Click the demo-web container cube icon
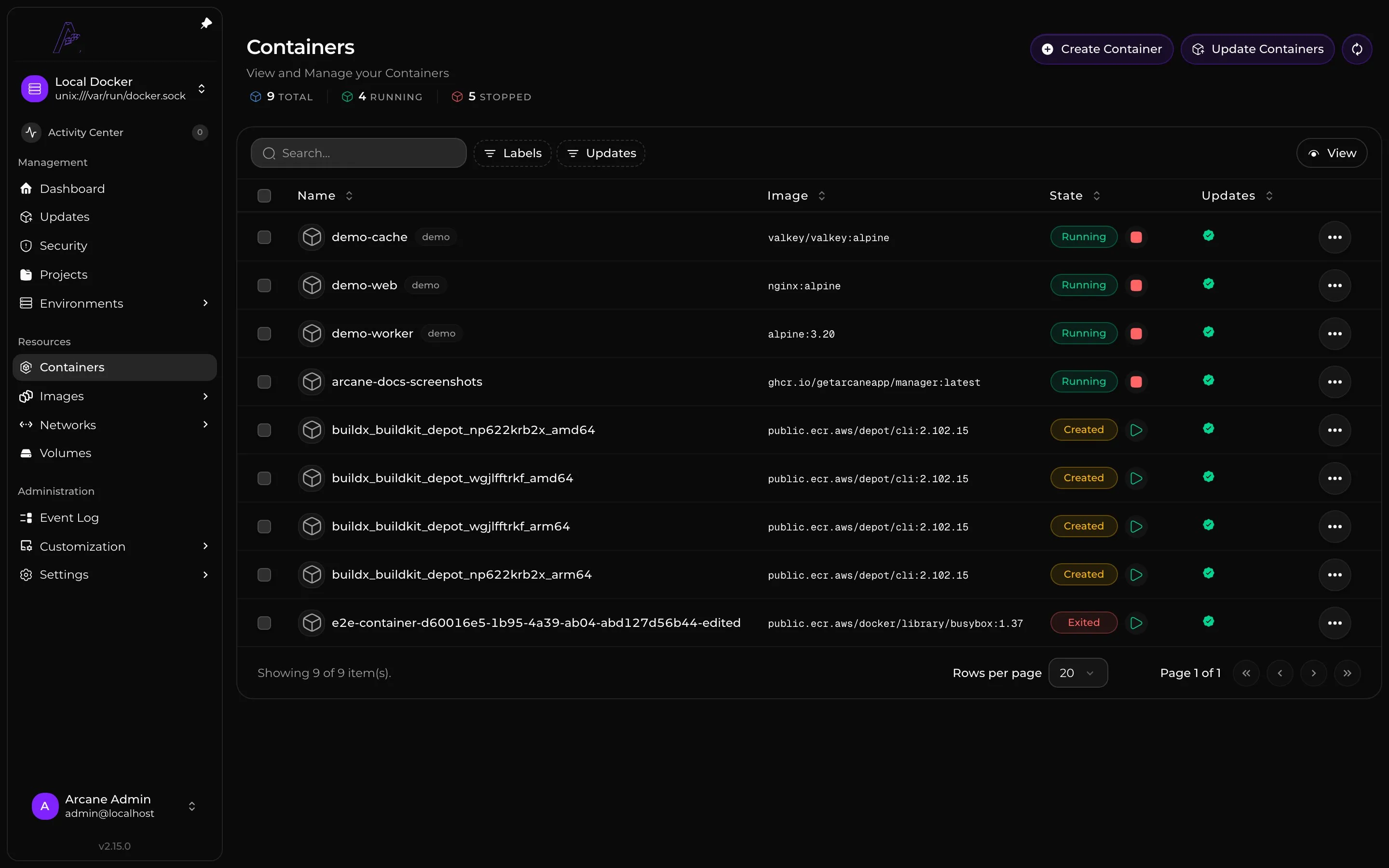The height and width of the screenshot is (868, 1389). pos(312,285)
